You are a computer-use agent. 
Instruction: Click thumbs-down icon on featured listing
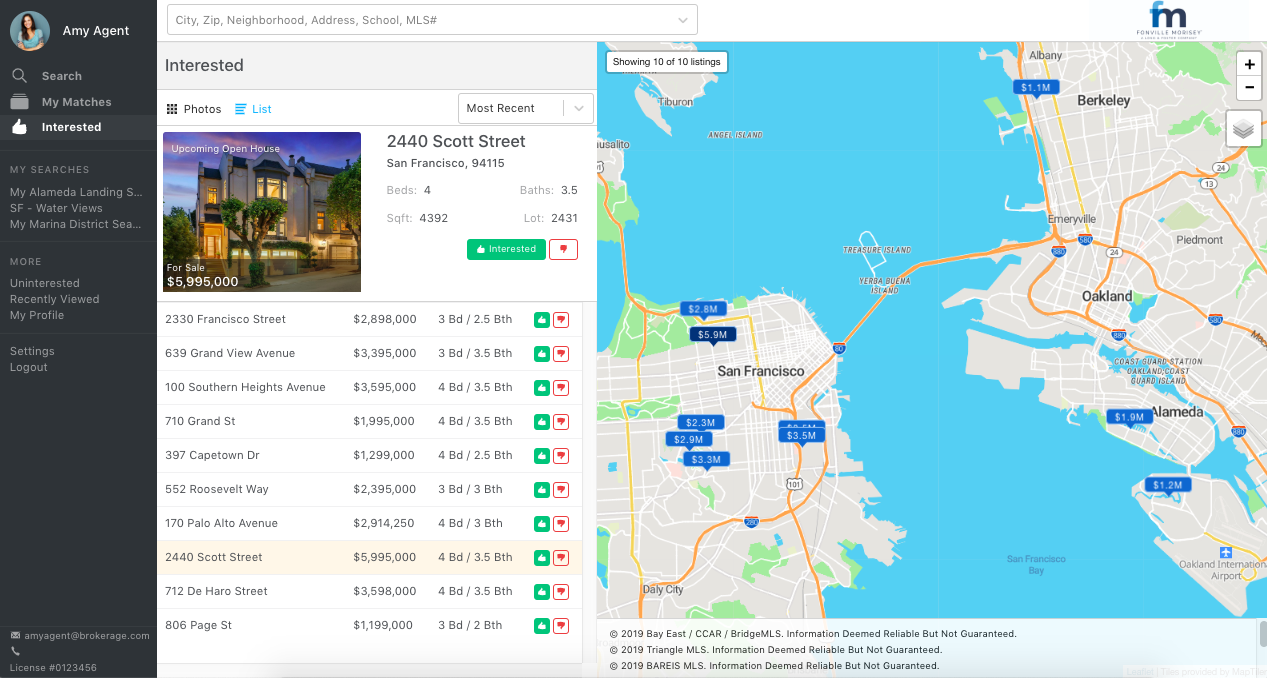coord(563,249)
